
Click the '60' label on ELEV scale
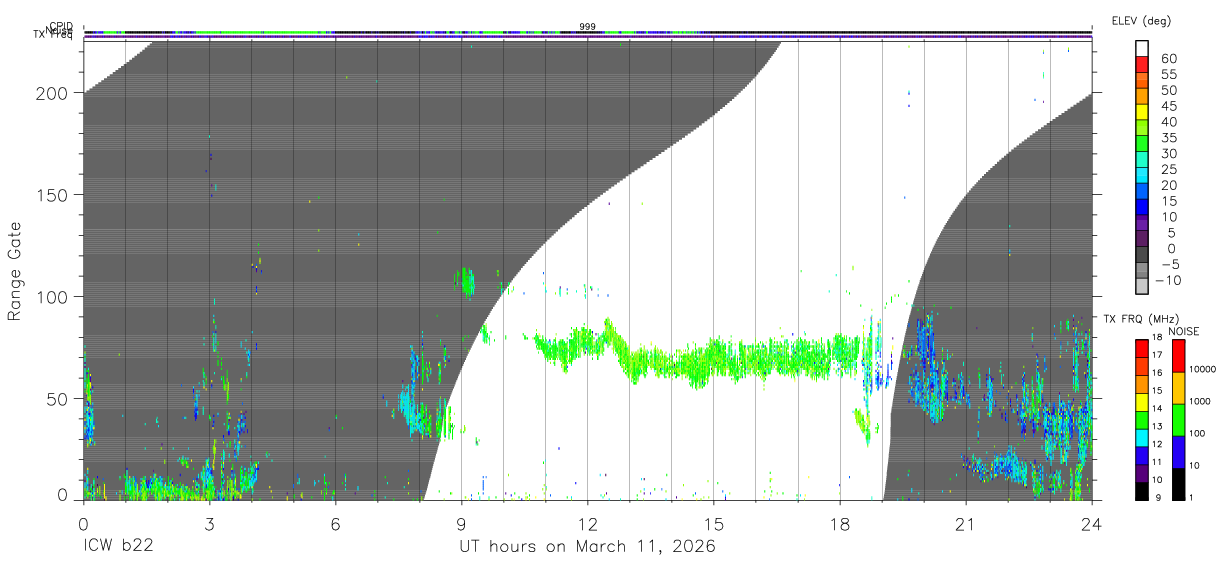coord(1168,59)
